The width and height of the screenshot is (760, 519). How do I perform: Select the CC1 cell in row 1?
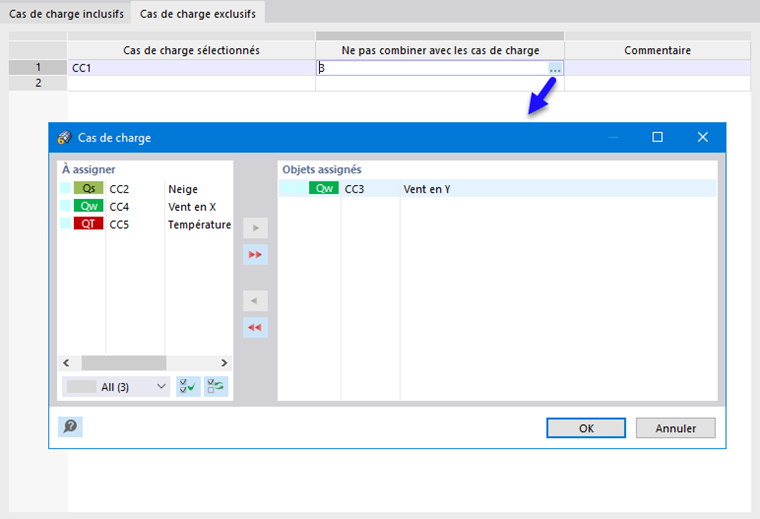tap(191, 68)
